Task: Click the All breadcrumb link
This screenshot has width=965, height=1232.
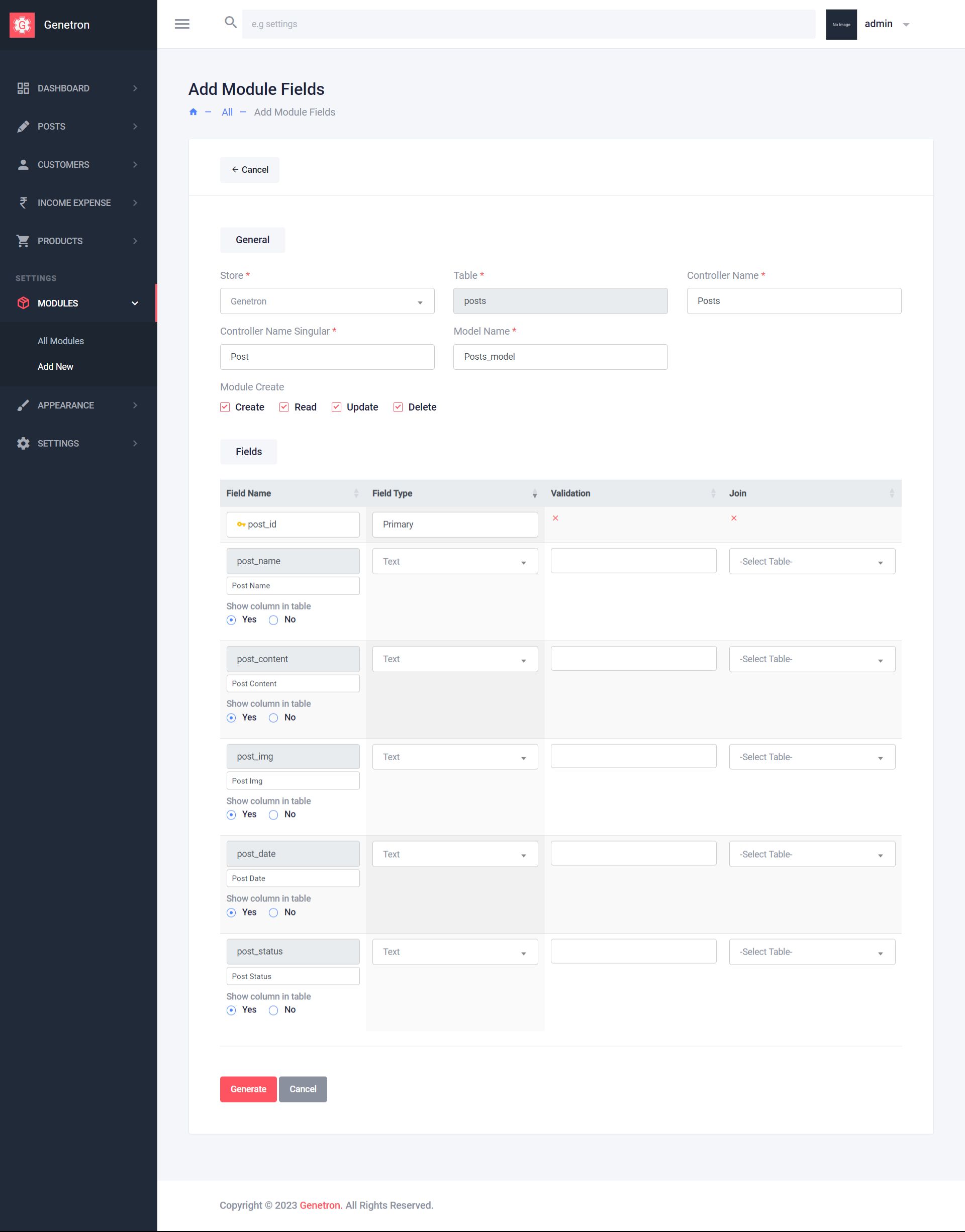Action: pyautogui.click(x=227, y=112)
